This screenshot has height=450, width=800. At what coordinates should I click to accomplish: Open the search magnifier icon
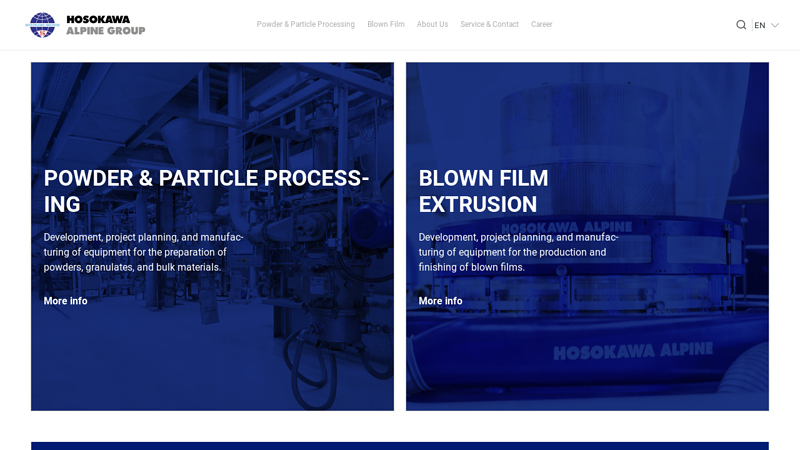coord(741,25)
